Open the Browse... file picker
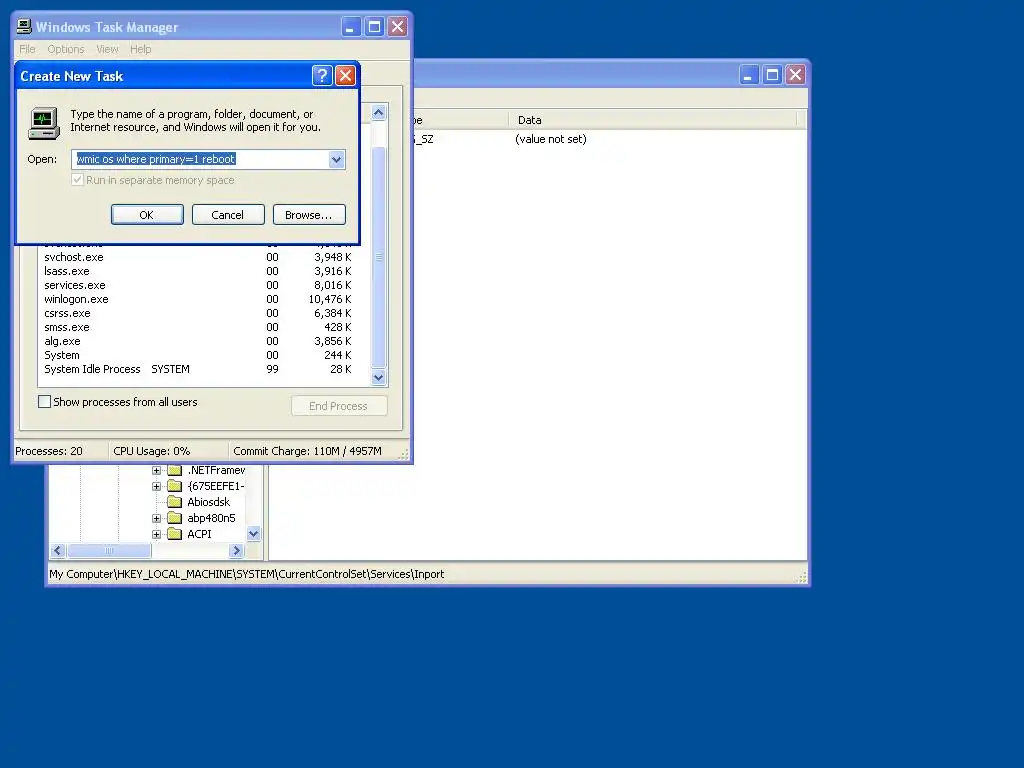 309,215
